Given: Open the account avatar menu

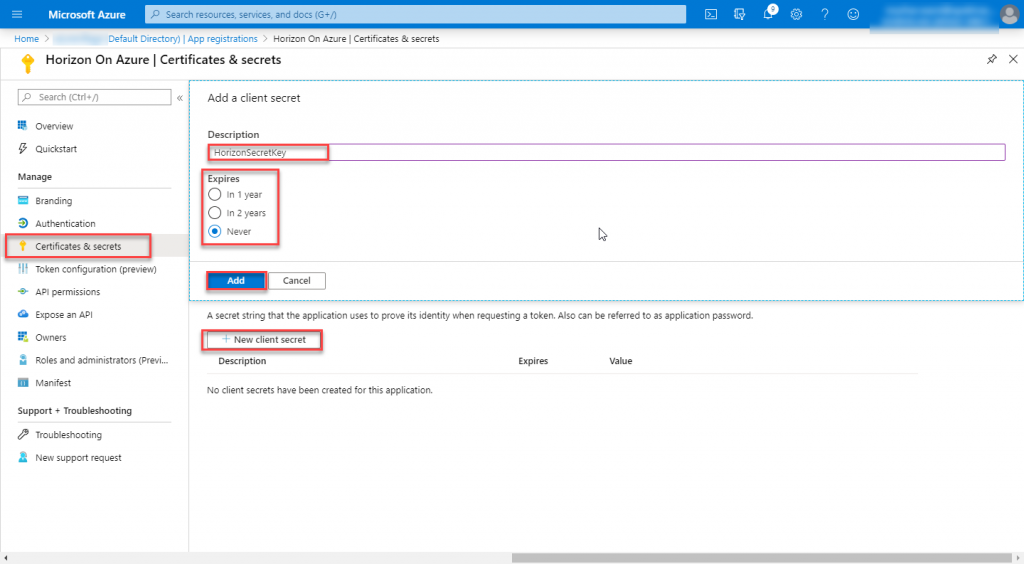Looking at the screenshot, I should pos(1009,14).
